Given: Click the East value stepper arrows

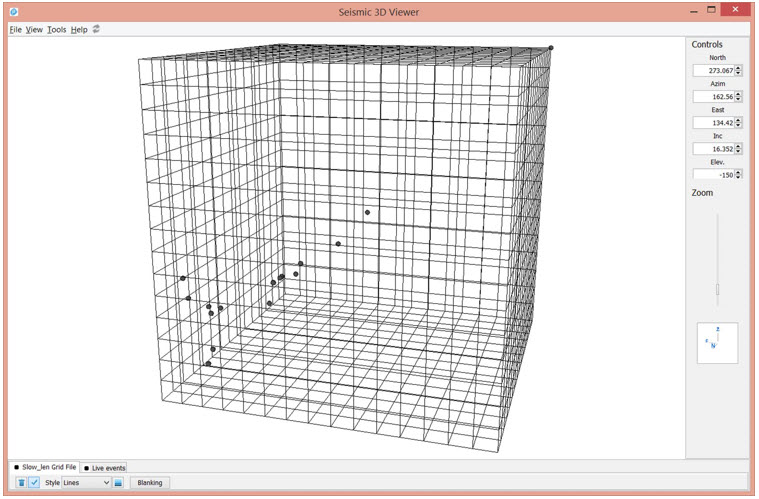Looking at the screenshot, I should [x=738, y=123].
